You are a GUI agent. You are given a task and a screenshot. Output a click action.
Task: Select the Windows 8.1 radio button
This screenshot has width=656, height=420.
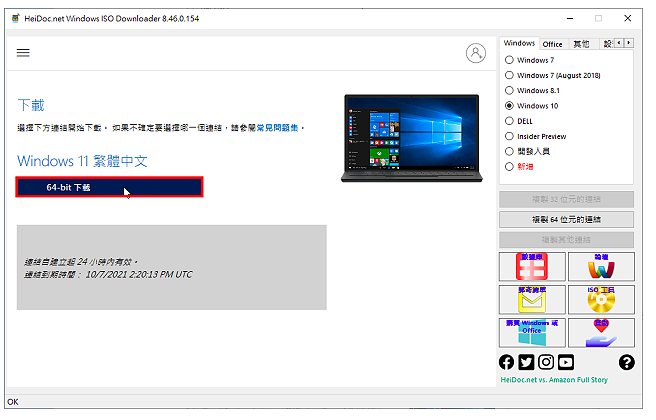pyautogui.click(x=509, y=90)
